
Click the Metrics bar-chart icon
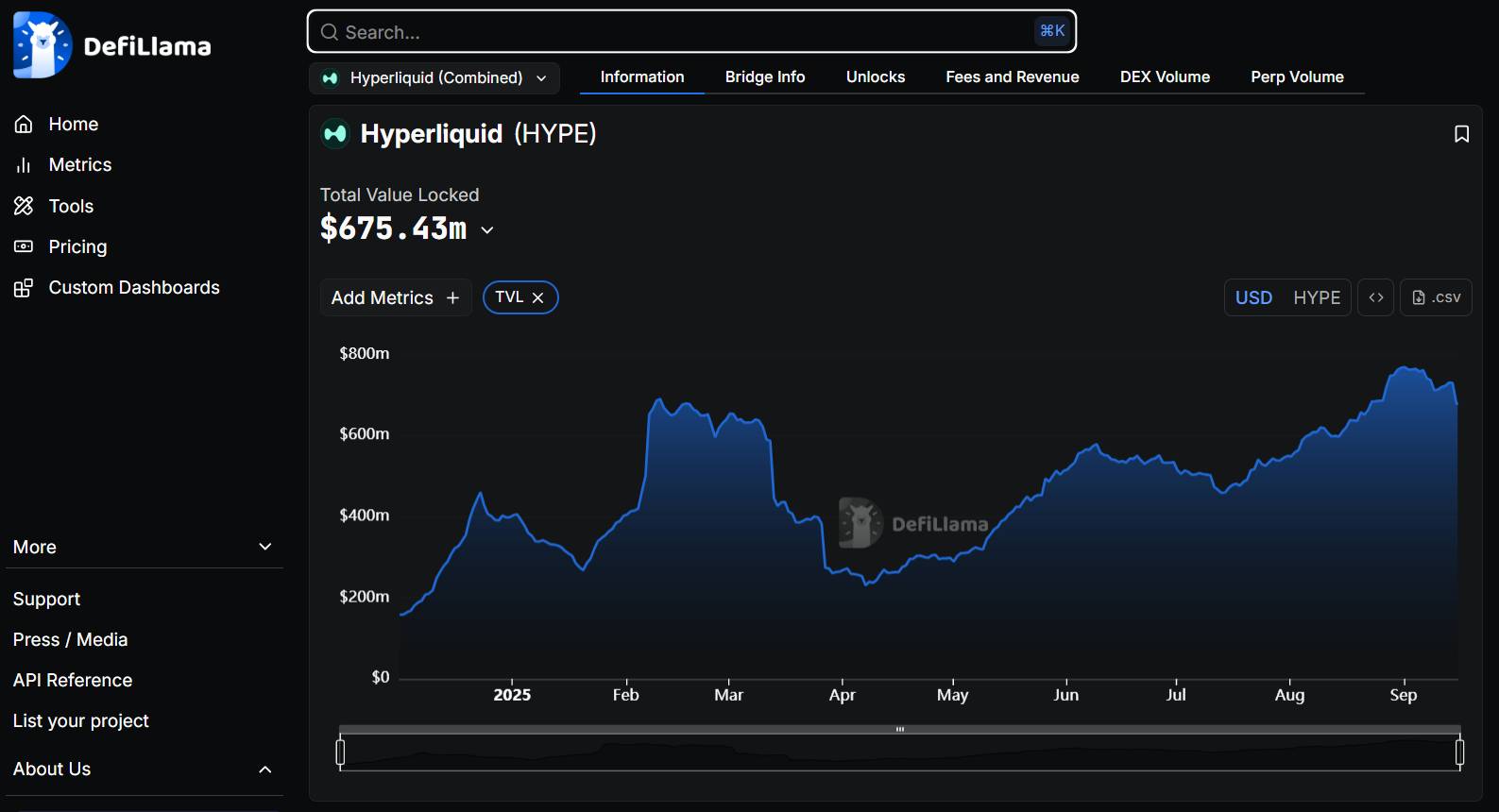[x=24, y=165]
